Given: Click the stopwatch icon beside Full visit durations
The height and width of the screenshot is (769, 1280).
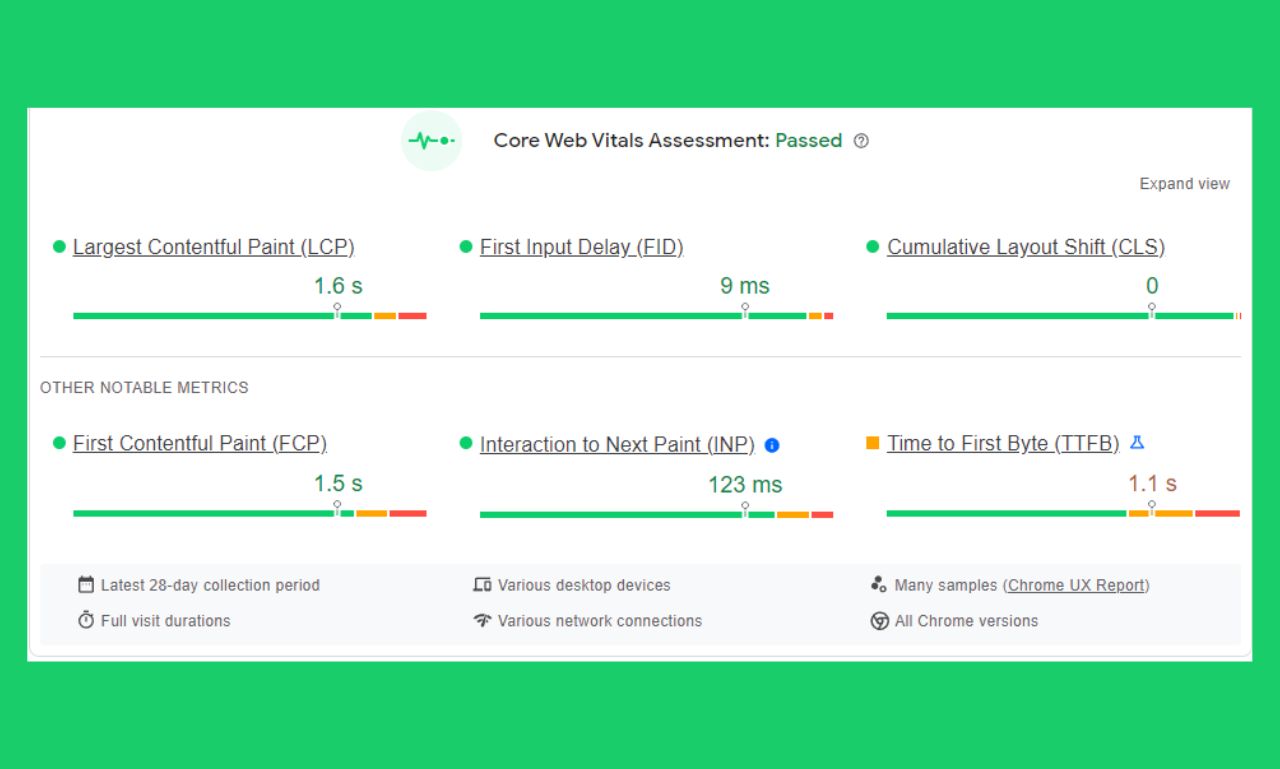Looking at the screenshot, I should pyautogui.click(x=85, y=620).
